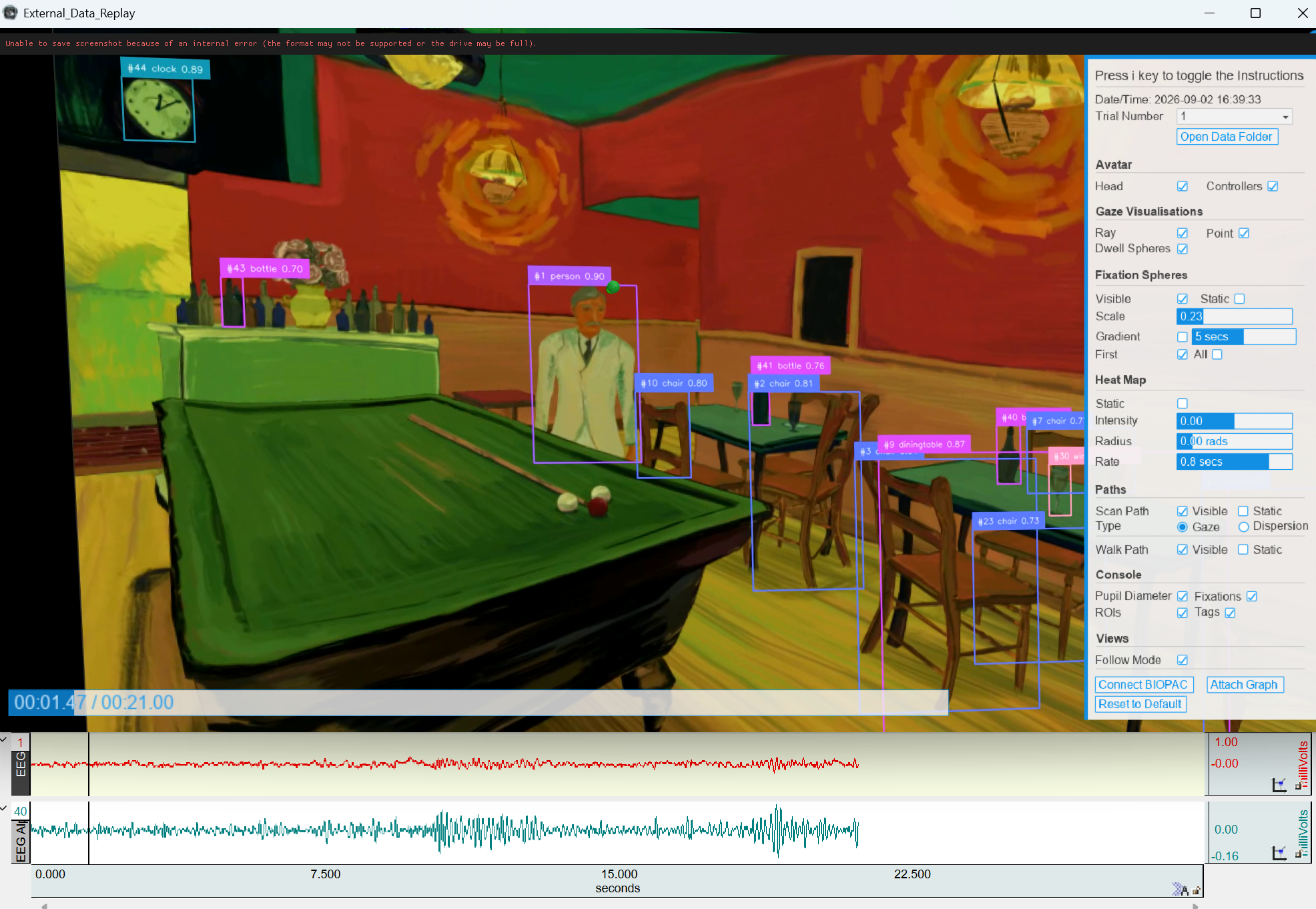
Task: Click the green gaze point sphere
Action: [x=613, y=287]
